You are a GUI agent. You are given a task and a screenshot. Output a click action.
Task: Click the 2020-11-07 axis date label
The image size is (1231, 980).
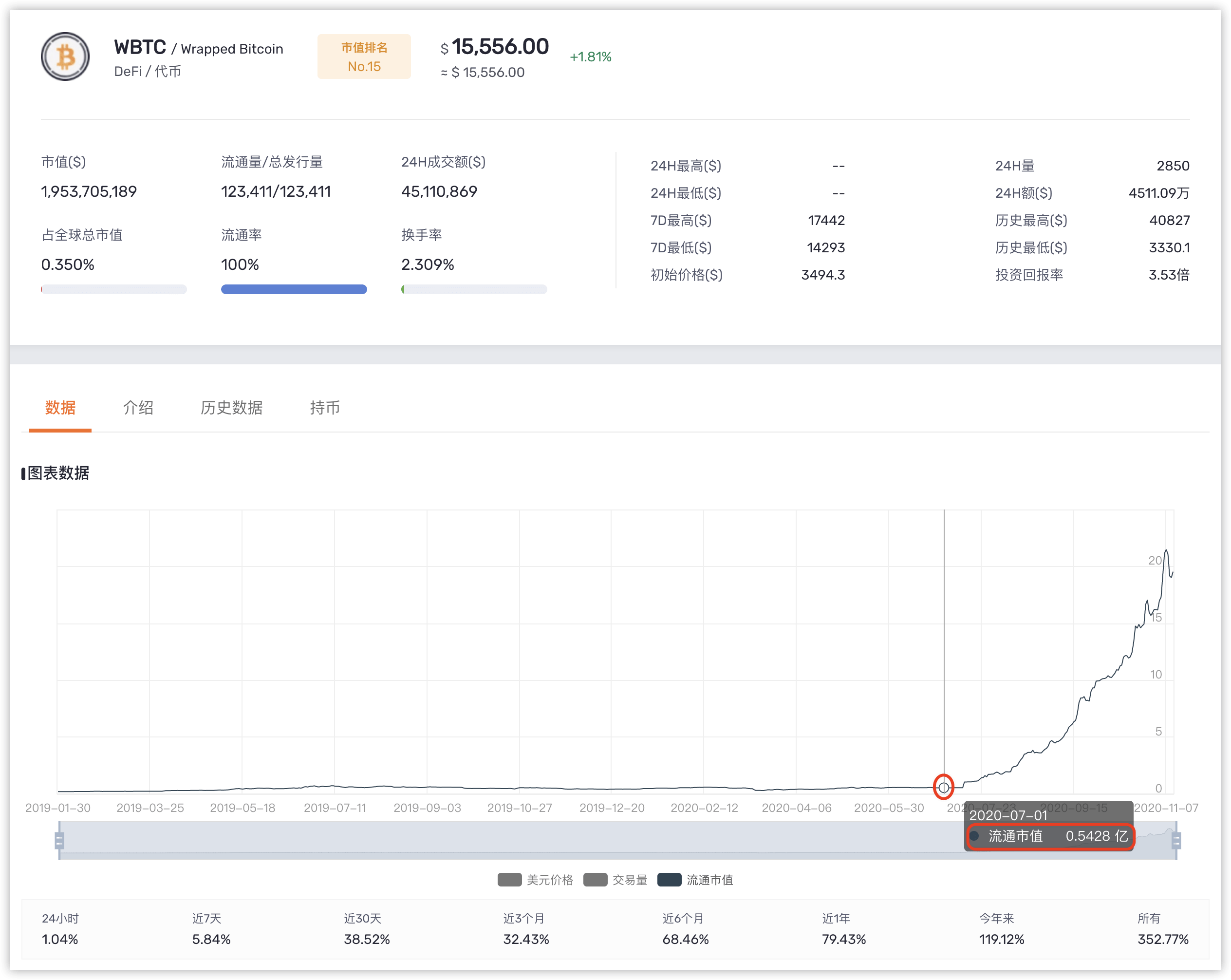pyautogui.click(x=1165, y=808)
